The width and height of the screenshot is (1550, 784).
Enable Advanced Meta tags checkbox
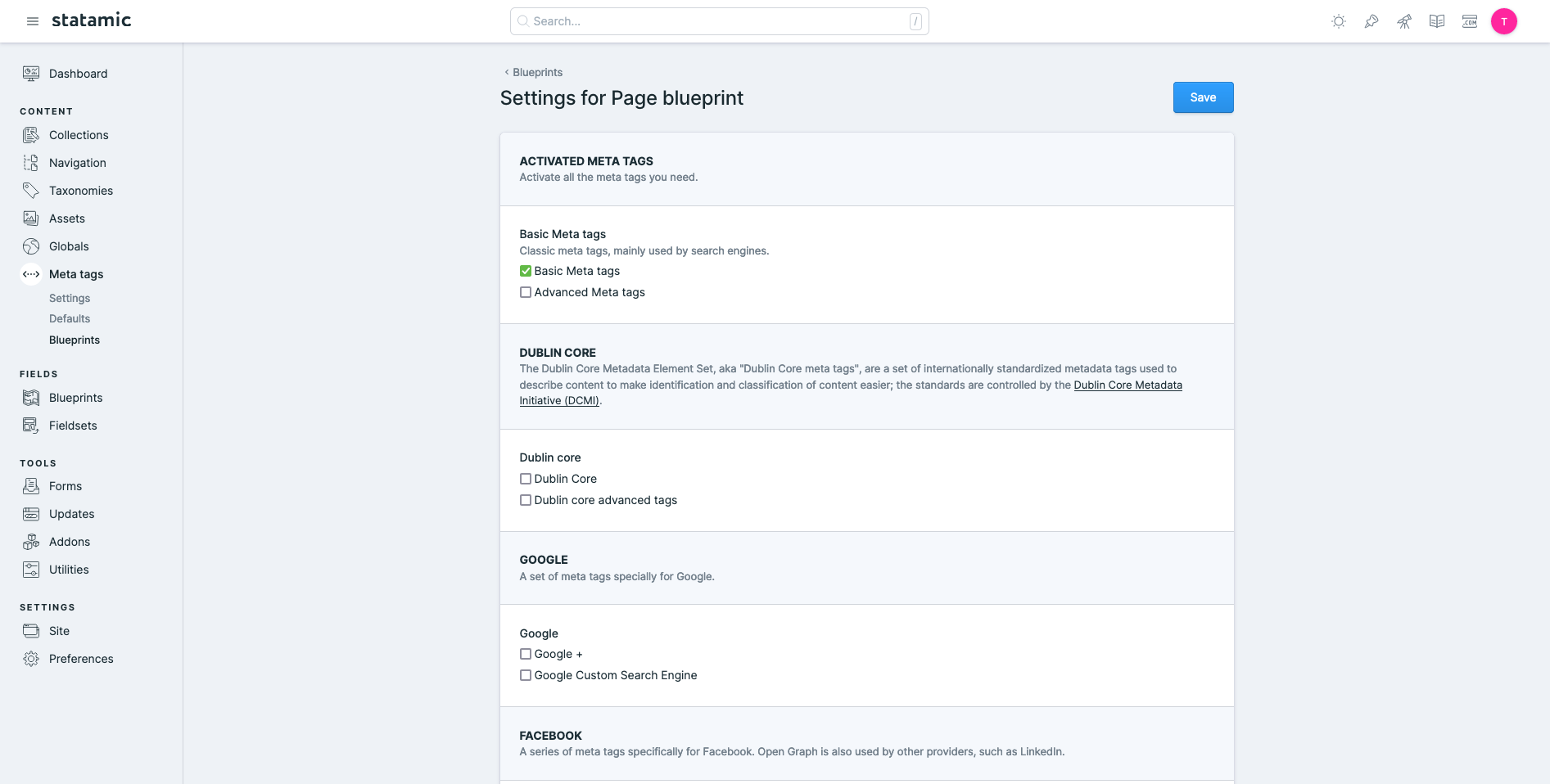tap(526, 292)
